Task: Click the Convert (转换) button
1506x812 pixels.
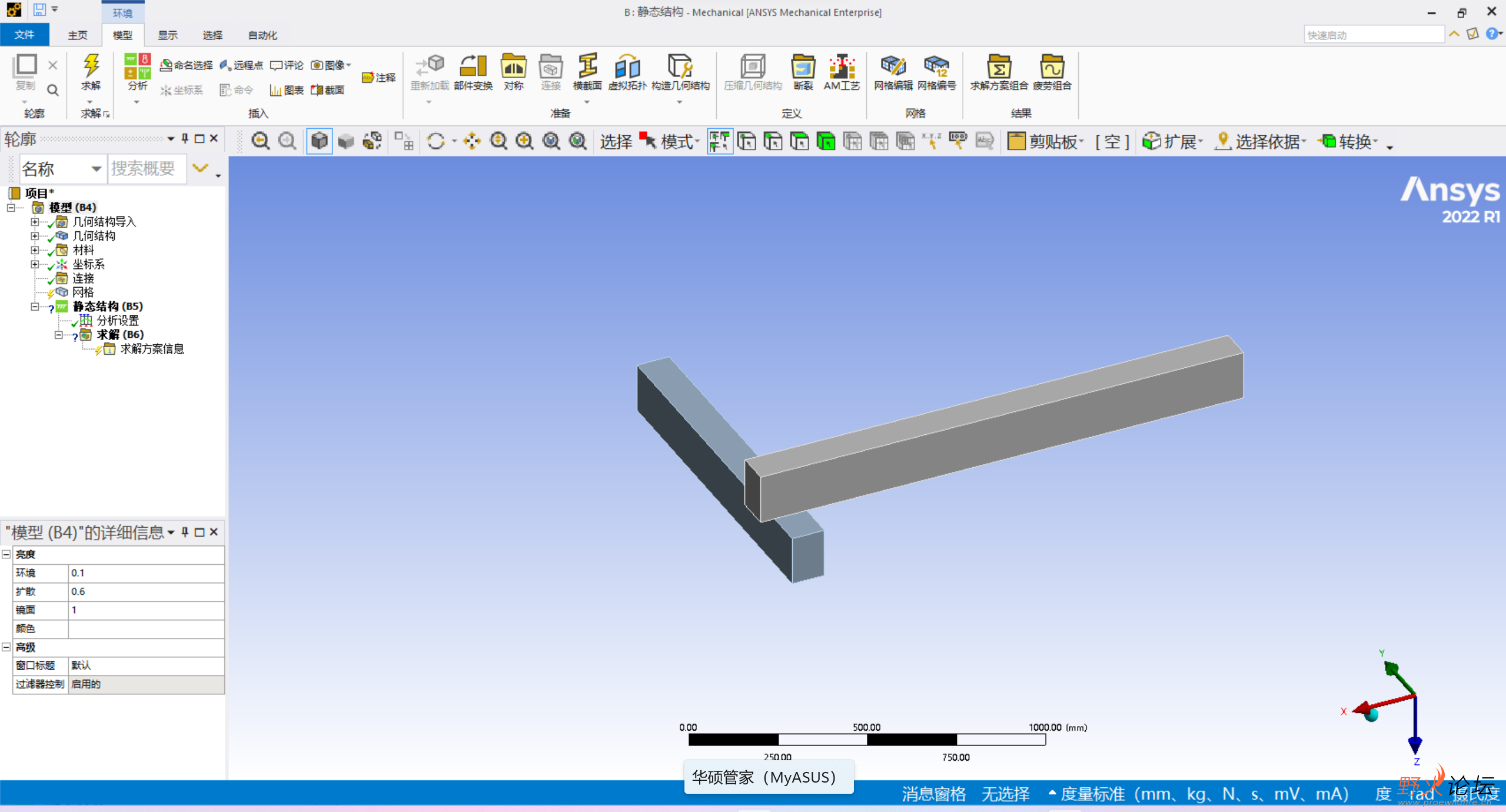Action: coord(1348,141)
